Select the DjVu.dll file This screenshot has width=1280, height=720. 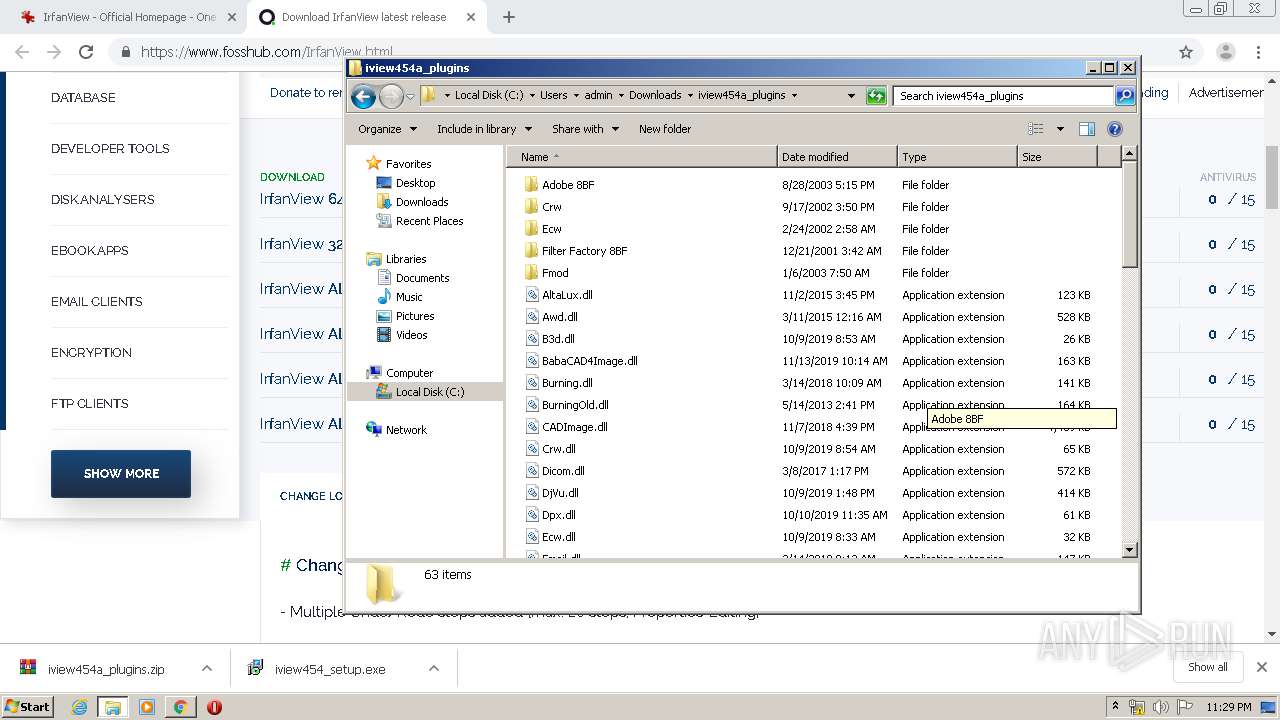pyautogui.click(x=560, y=493)
